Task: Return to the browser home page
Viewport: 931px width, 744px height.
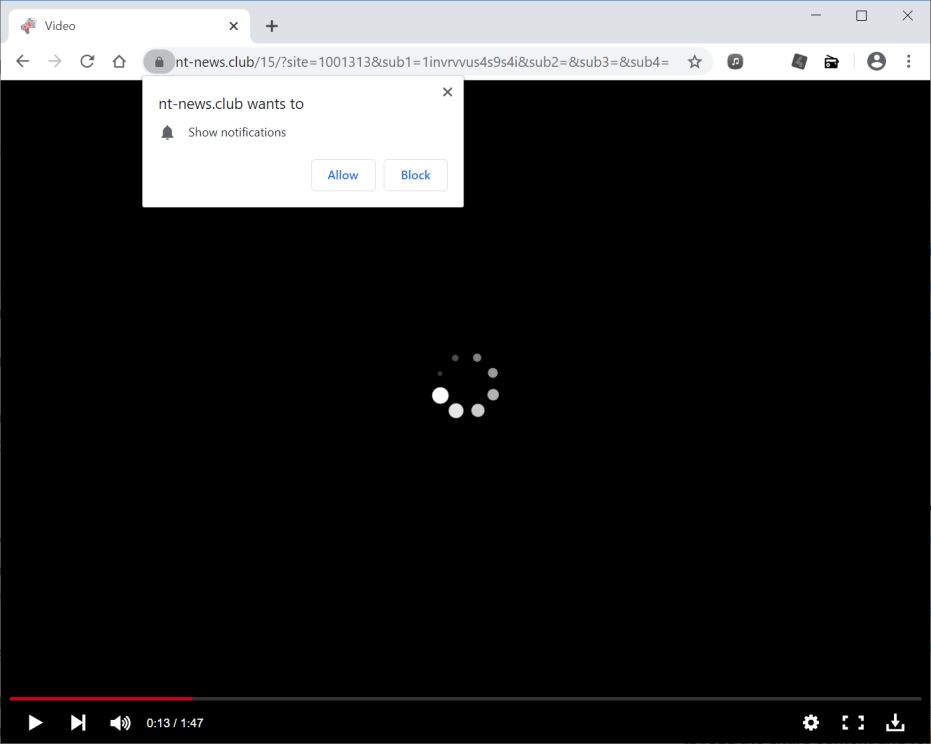Action: pos(119,61)
